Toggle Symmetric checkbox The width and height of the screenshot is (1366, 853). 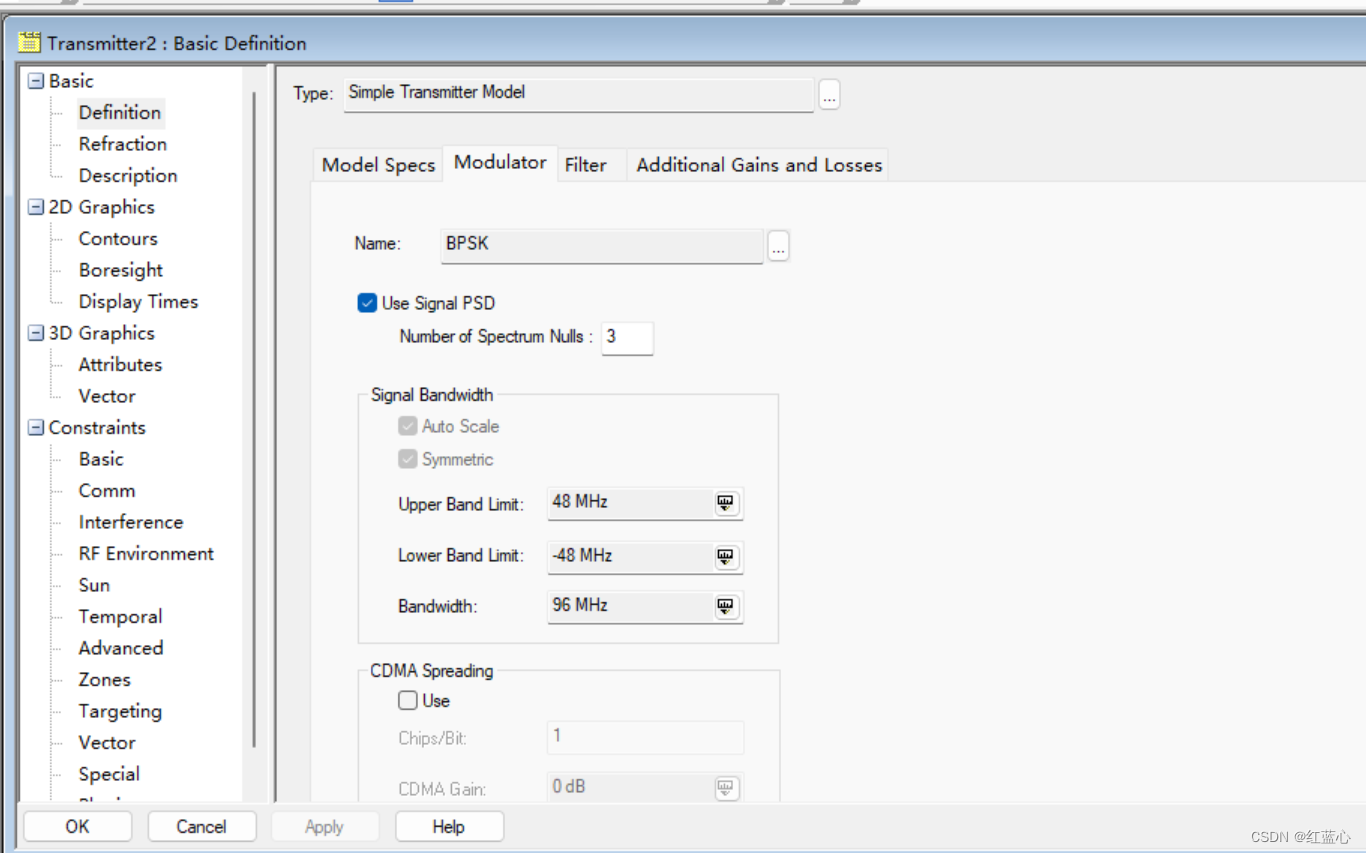point(407,459)
